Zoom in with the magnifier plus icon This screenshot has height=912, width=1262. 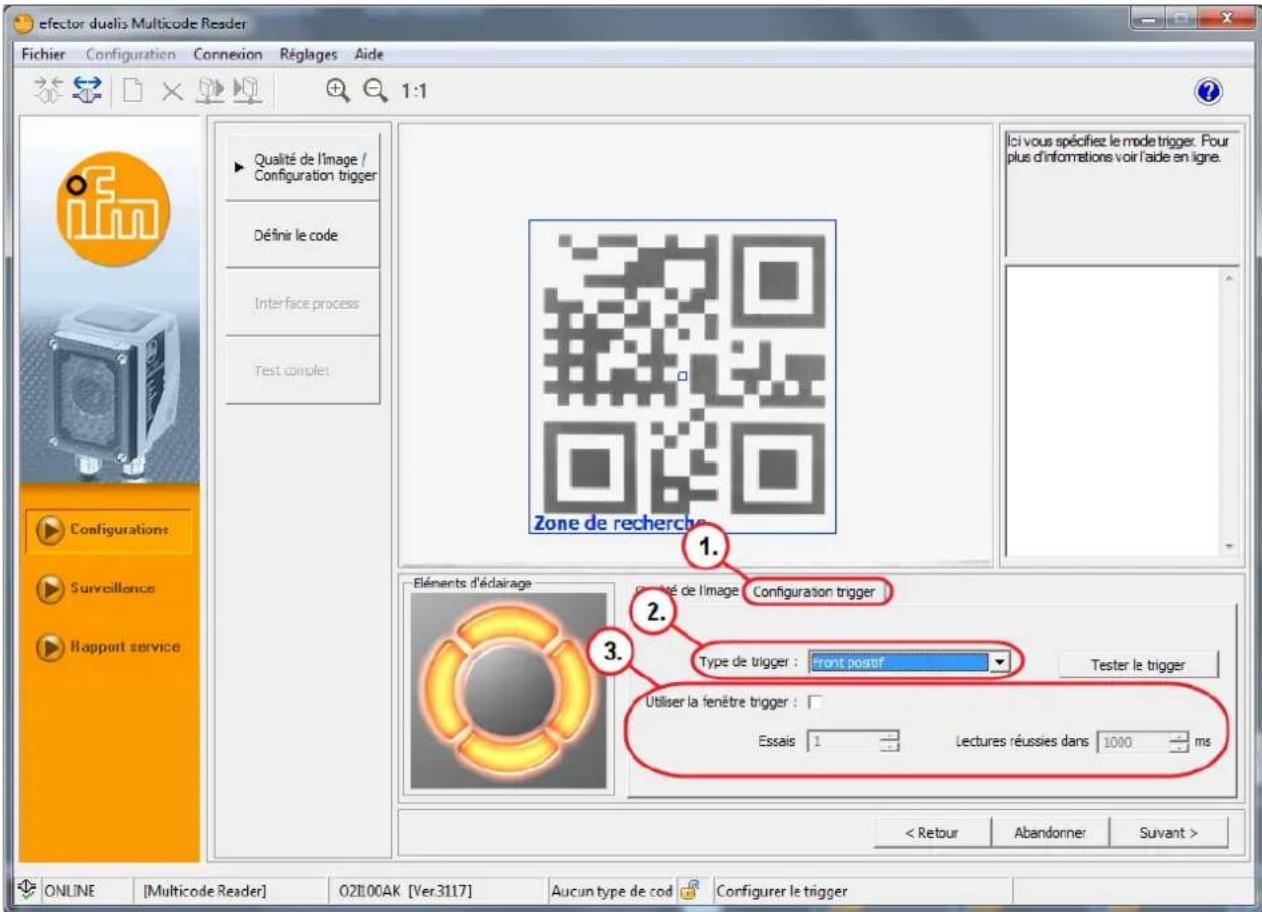tap(336, 92)
